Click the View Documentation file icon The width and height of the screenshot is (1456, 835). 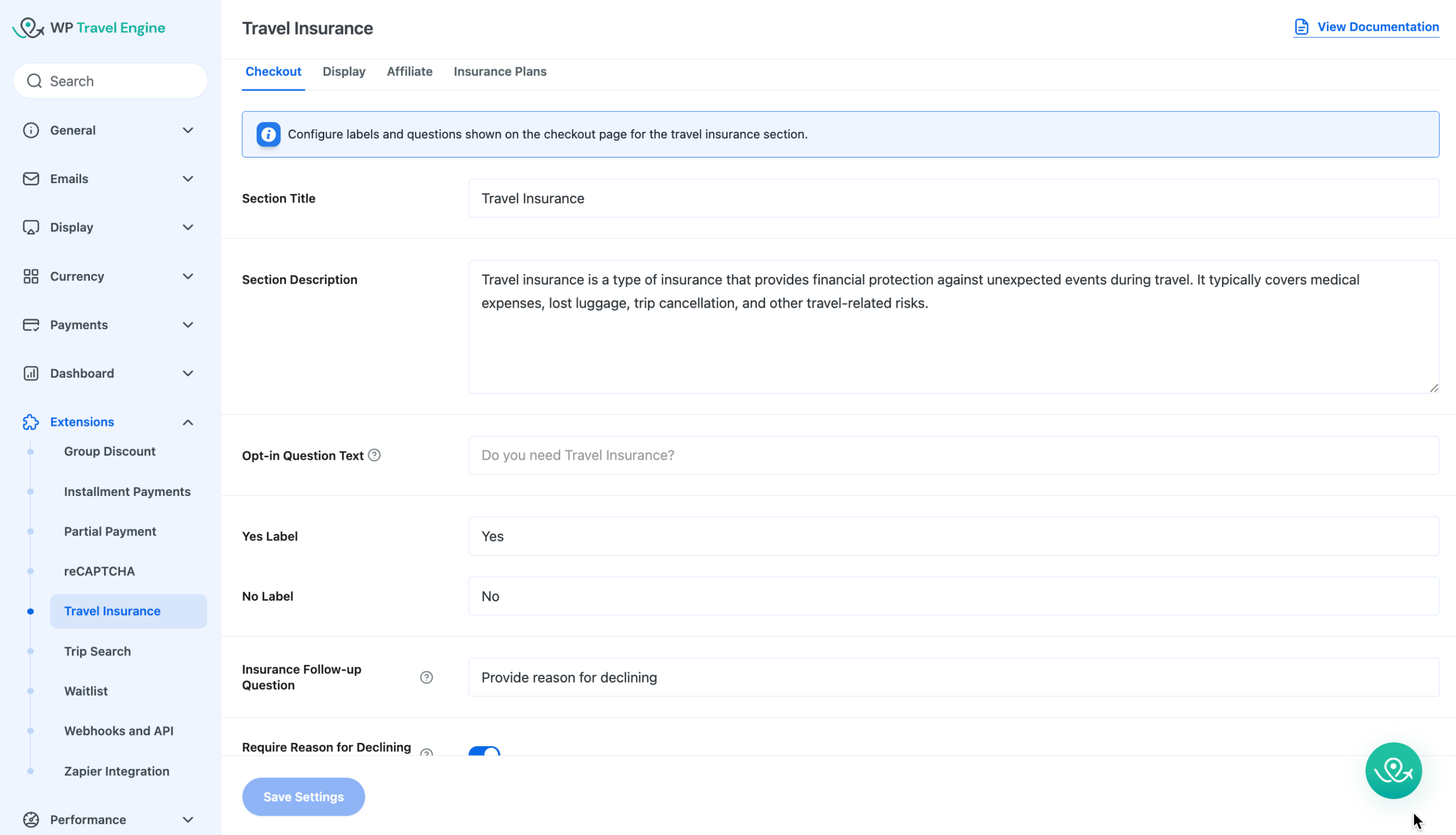tap(1301, 27)
